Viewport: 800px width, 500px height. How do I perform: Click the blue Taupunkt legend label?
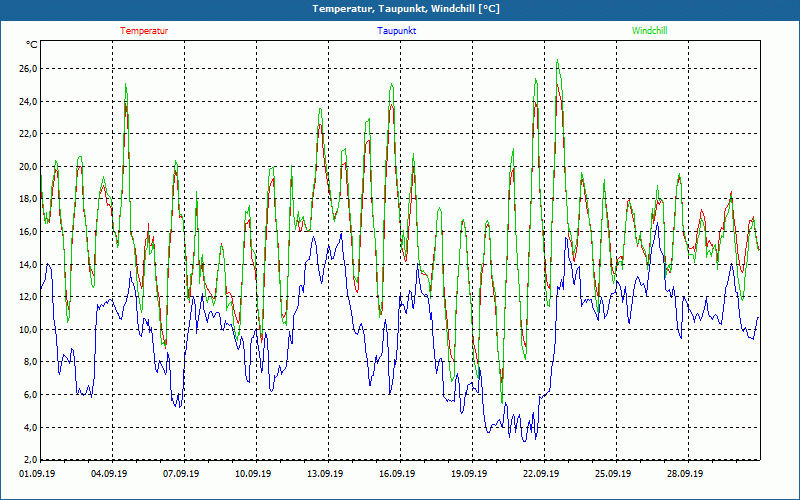396,31
